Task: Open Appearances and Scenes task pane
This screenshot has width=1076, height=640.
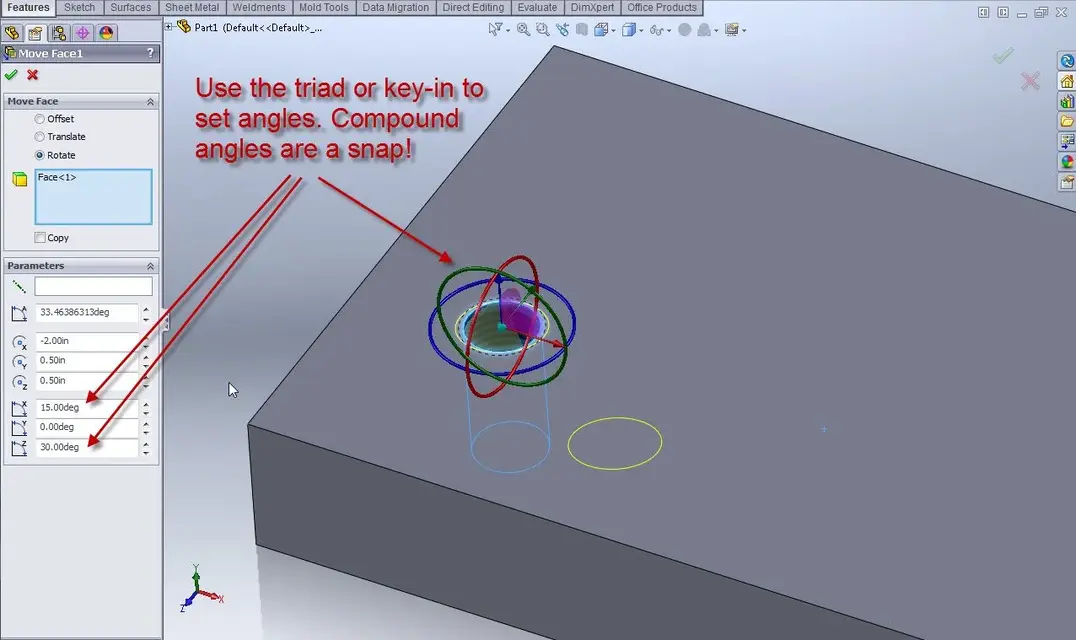Action: click(x=1066, y=162)
